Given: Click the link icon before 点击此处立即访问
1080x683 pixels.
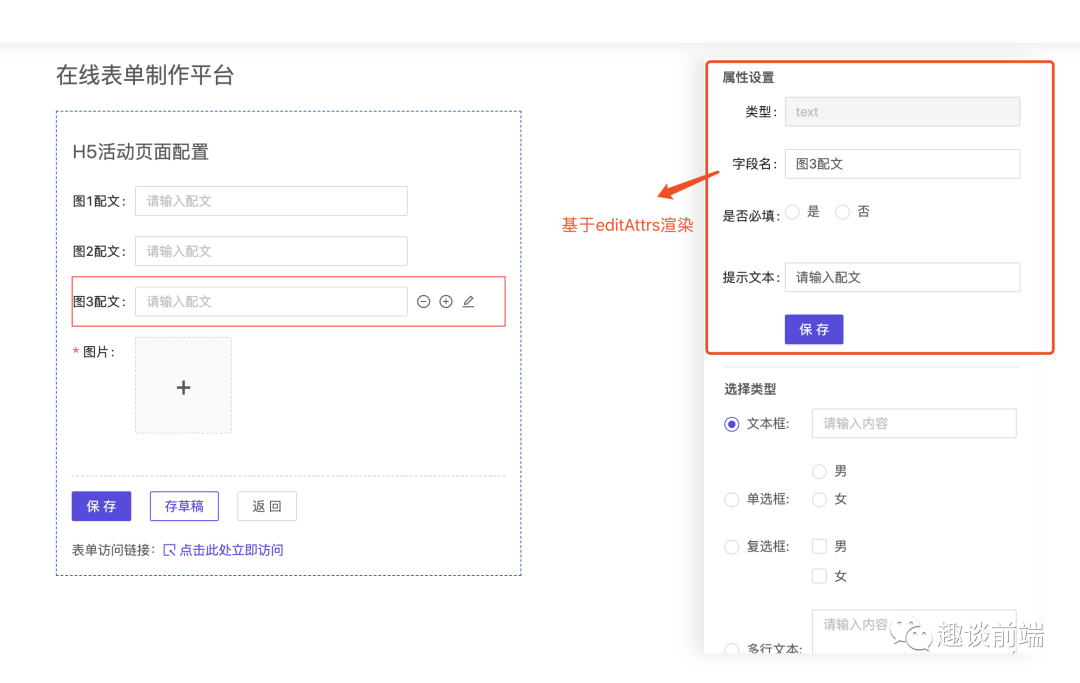Looking at the screenshot, I should click(x=169, y=550).
